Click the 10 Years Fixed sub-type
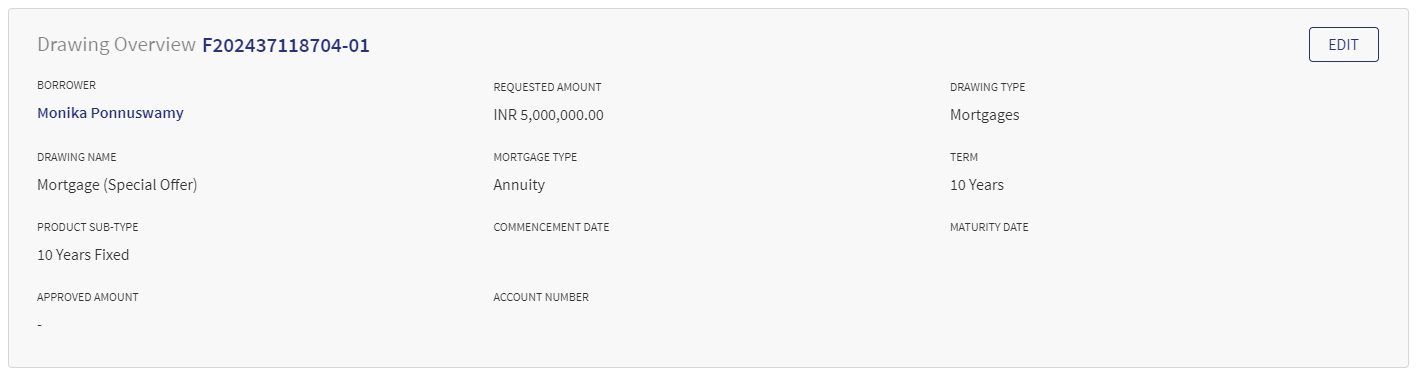The height and width of the screenshot is (376, 1420). coord(83,255)
